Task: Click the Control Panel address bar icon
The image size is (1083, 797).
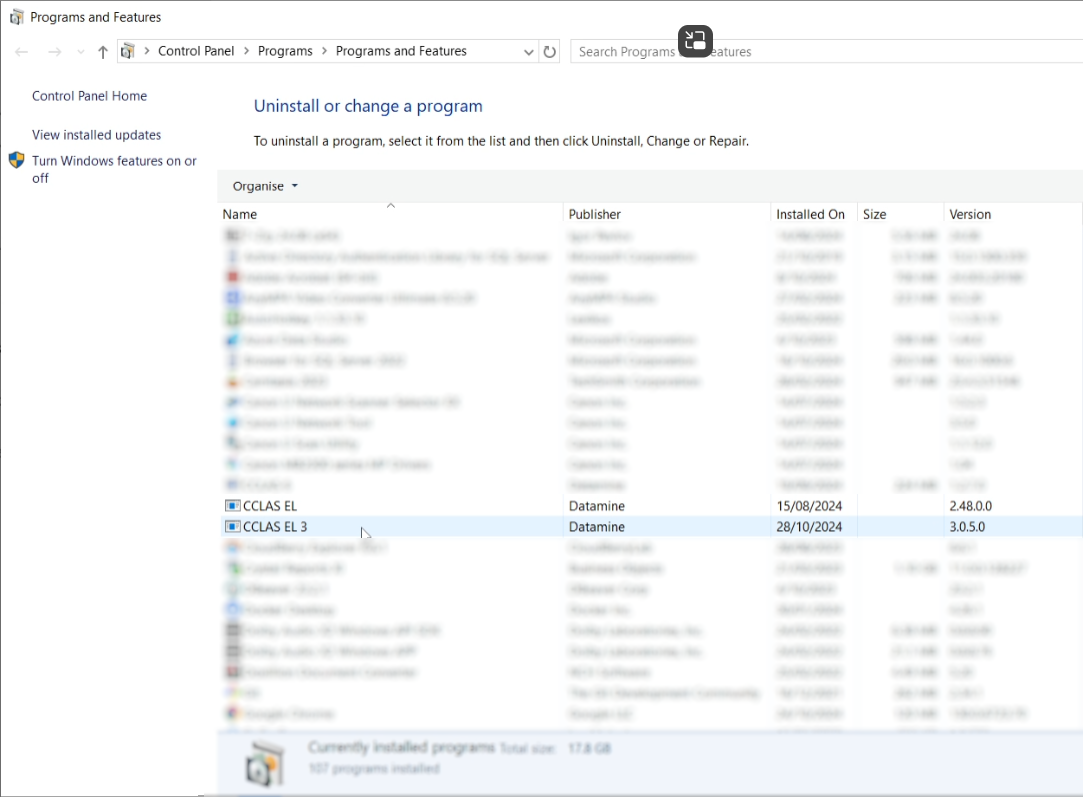Action: (x=128, y=51)
